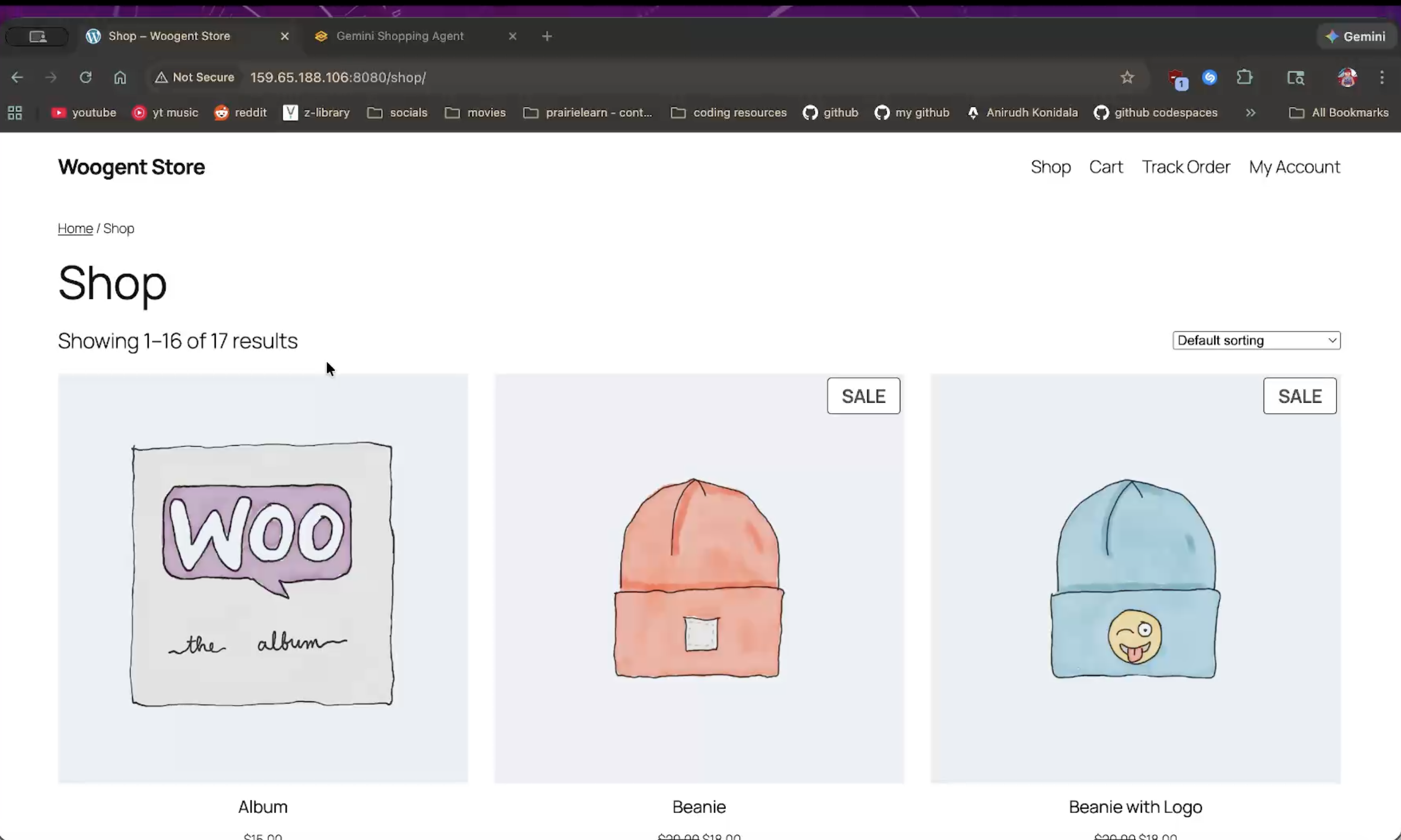This screenshot has height=840, width=1401.
Task: Open the socials bookmark folder
Action: click(397, 113)
